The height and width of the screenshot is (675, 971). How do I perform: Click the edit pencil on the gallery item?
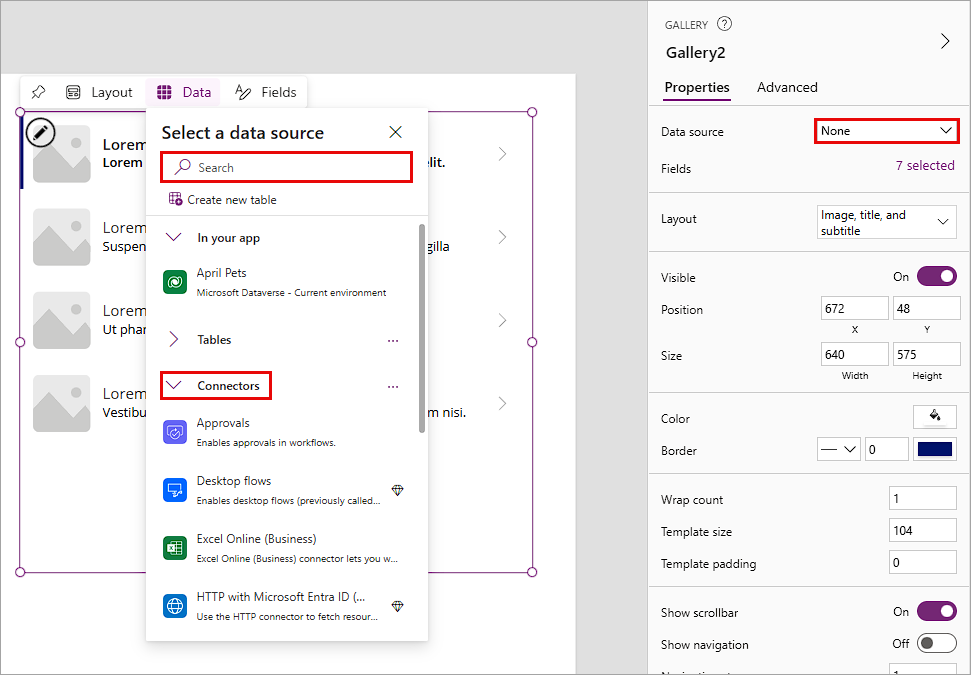pos(40,132)
